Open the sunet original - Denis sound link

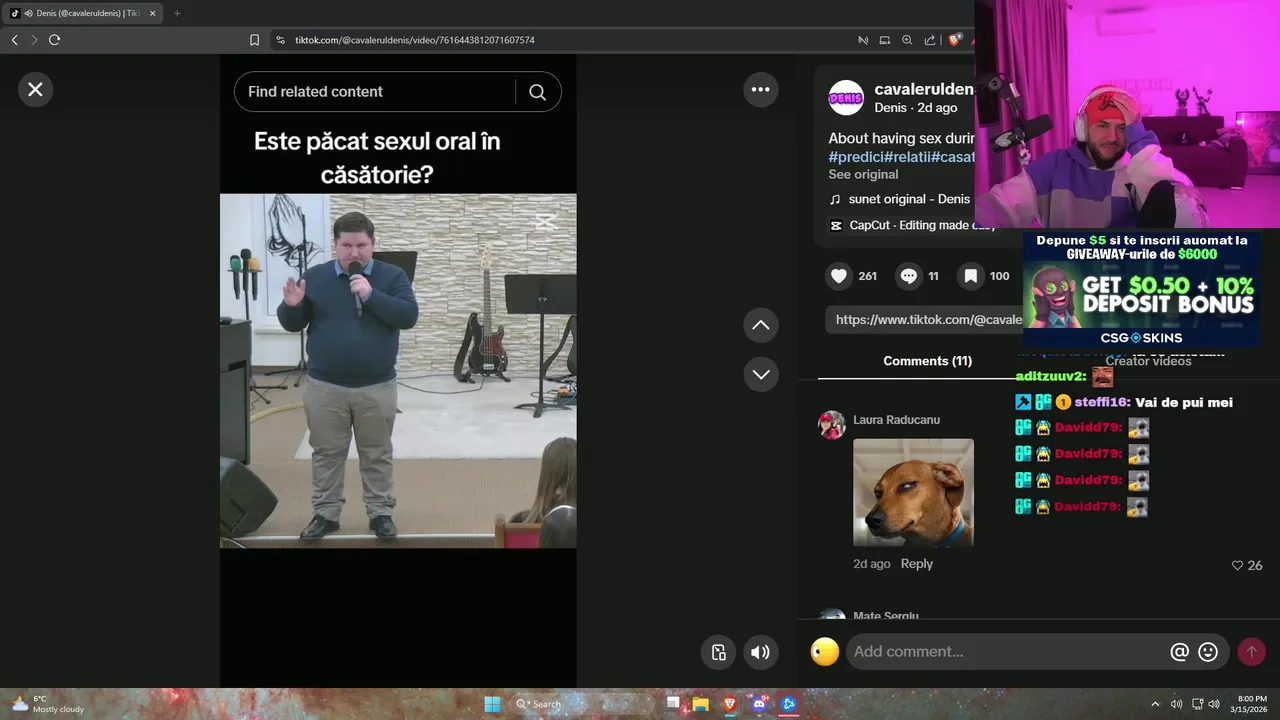coord(909,199)
